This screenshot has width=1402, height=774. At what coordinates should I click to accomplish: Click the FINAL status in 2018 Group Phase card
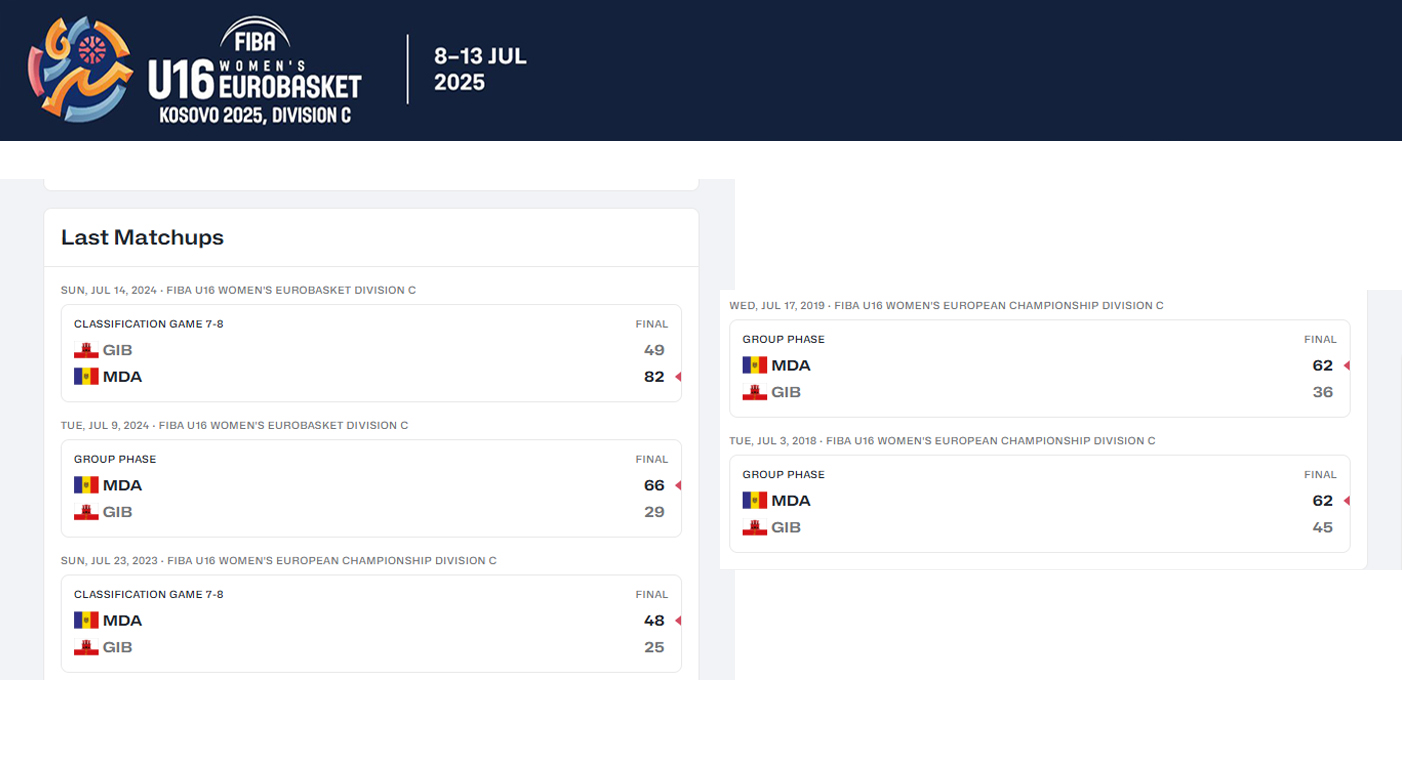pyautogui.click(x=1320, y=475)
